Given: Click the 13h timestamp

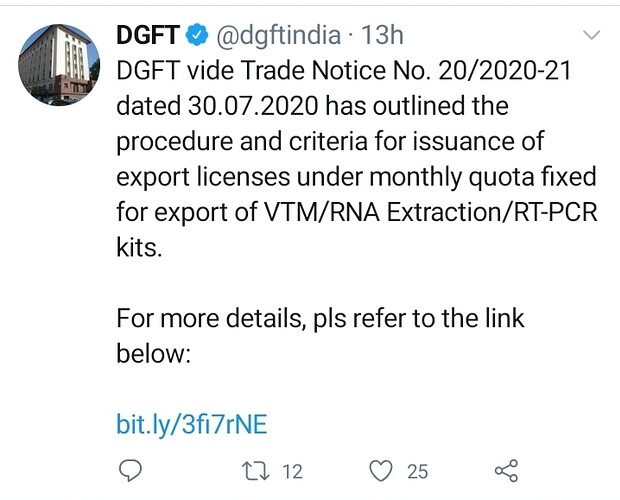Looking at the screenshot, I should point(382,35).
